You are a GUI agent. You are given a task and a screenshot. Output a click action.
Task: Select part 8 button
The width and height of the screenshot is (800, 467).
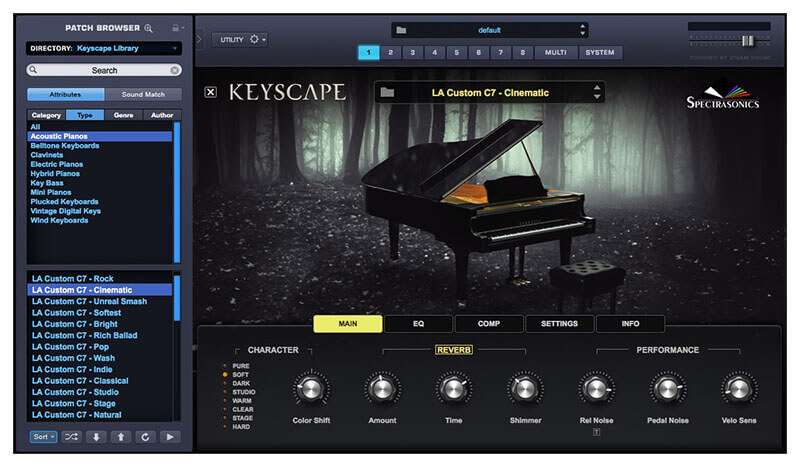pyautogui.click(x=522, y=53)
